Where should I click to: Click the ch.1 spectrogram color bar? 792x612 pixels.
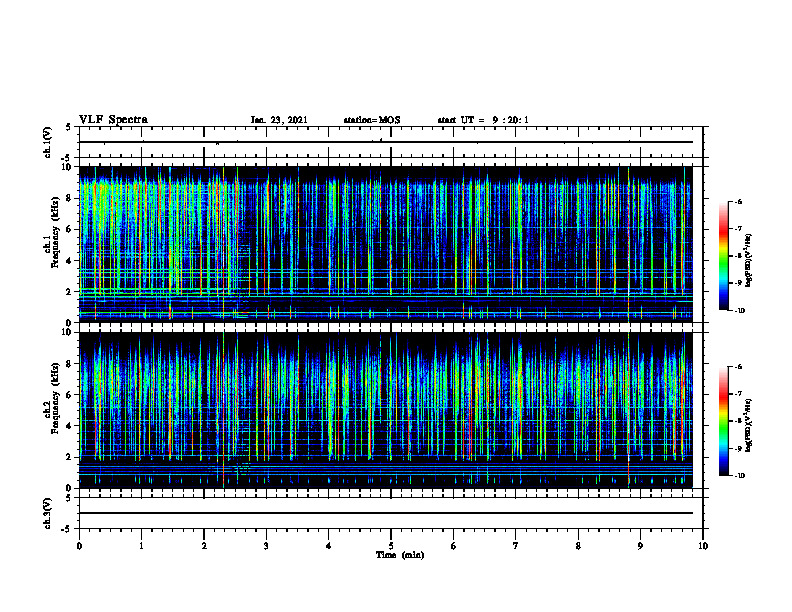723,256
